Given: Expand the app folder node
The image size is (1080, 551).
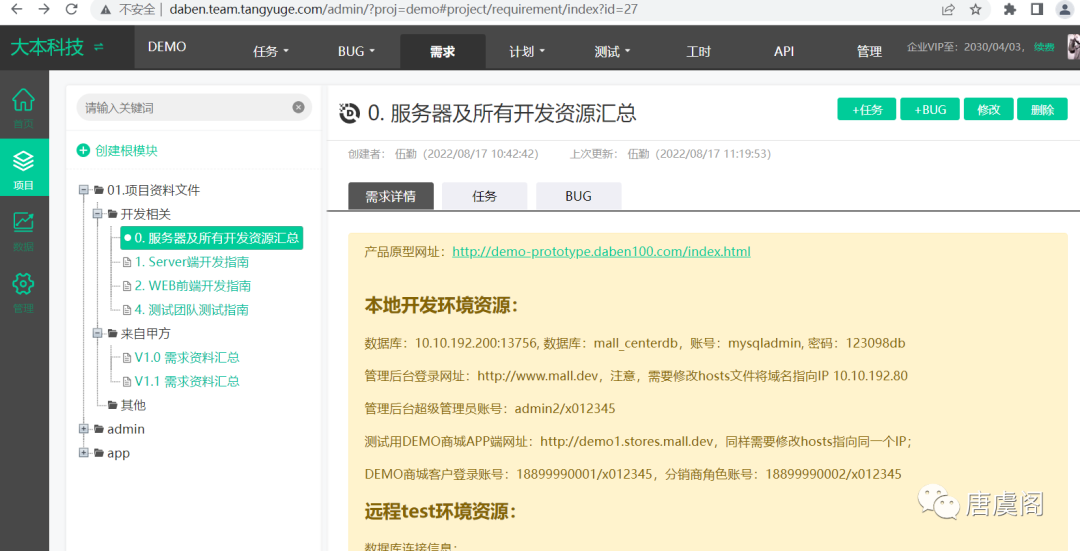Looking at the screenshot, I should pyautogui.click(x=84, y=453).
